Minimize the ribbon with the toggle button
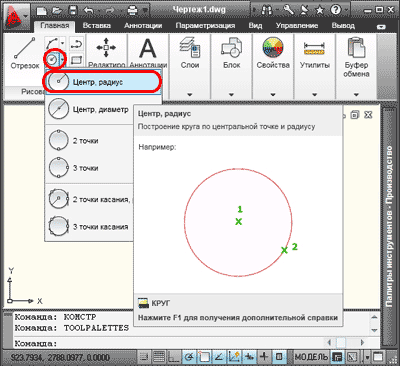Screen dimensions: 400x366 (381, 27)
